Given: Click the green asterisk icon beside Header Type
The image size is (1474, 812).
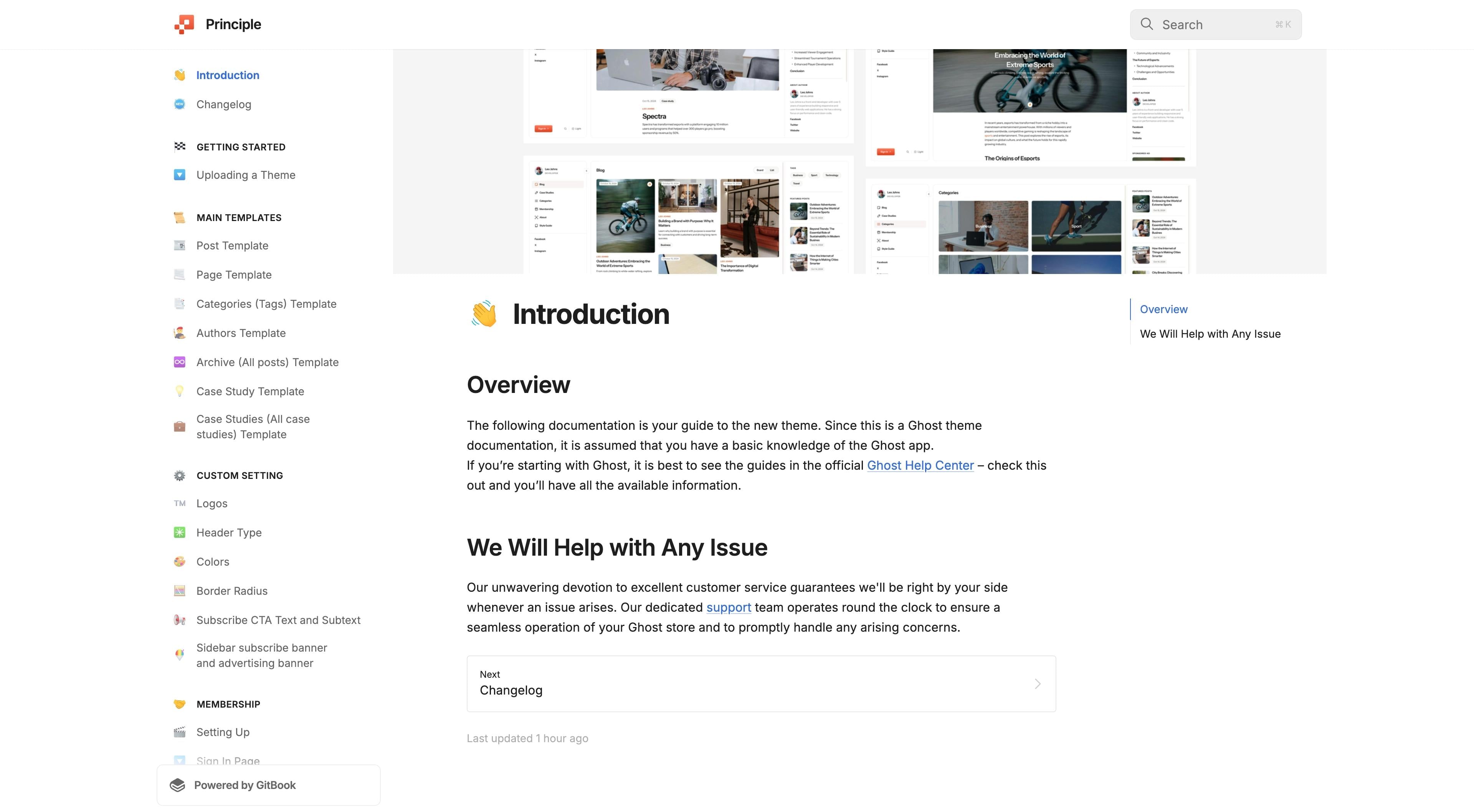Looking at the screenshot, I should coord(180,533).
